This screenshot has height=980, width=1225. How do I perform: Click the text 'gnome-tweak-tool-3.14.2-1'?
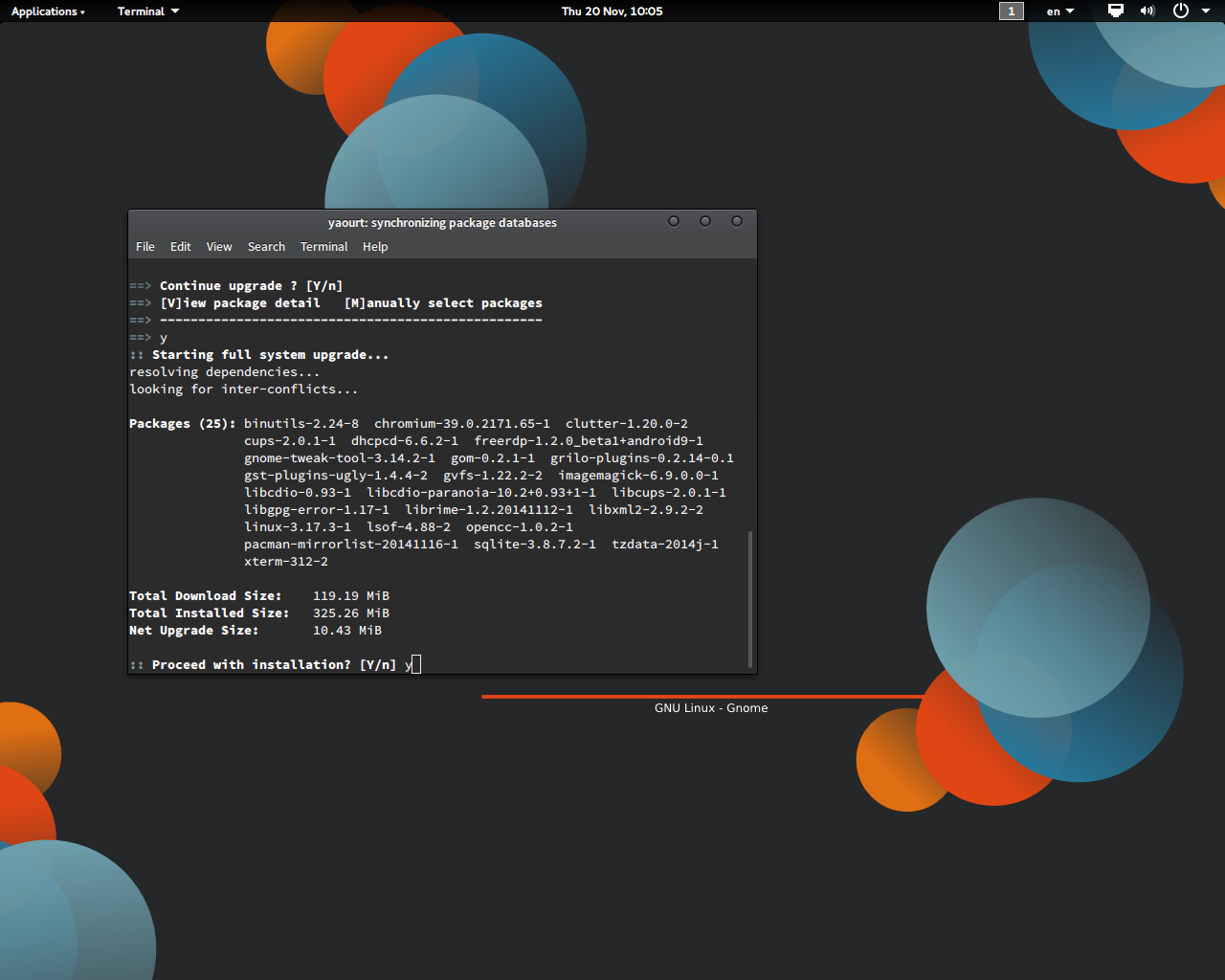(x=340, y=457)
